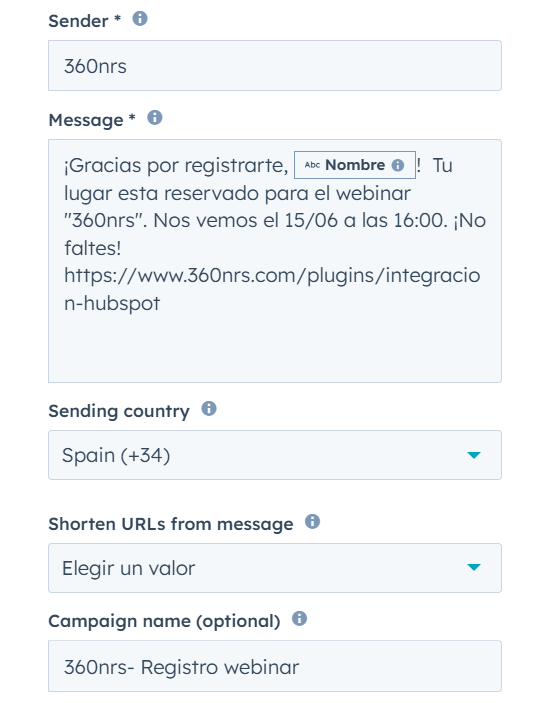This screenshot has width=550, height=703.
Task: Click the Campaign name info icon
Action: coord(299,619)
